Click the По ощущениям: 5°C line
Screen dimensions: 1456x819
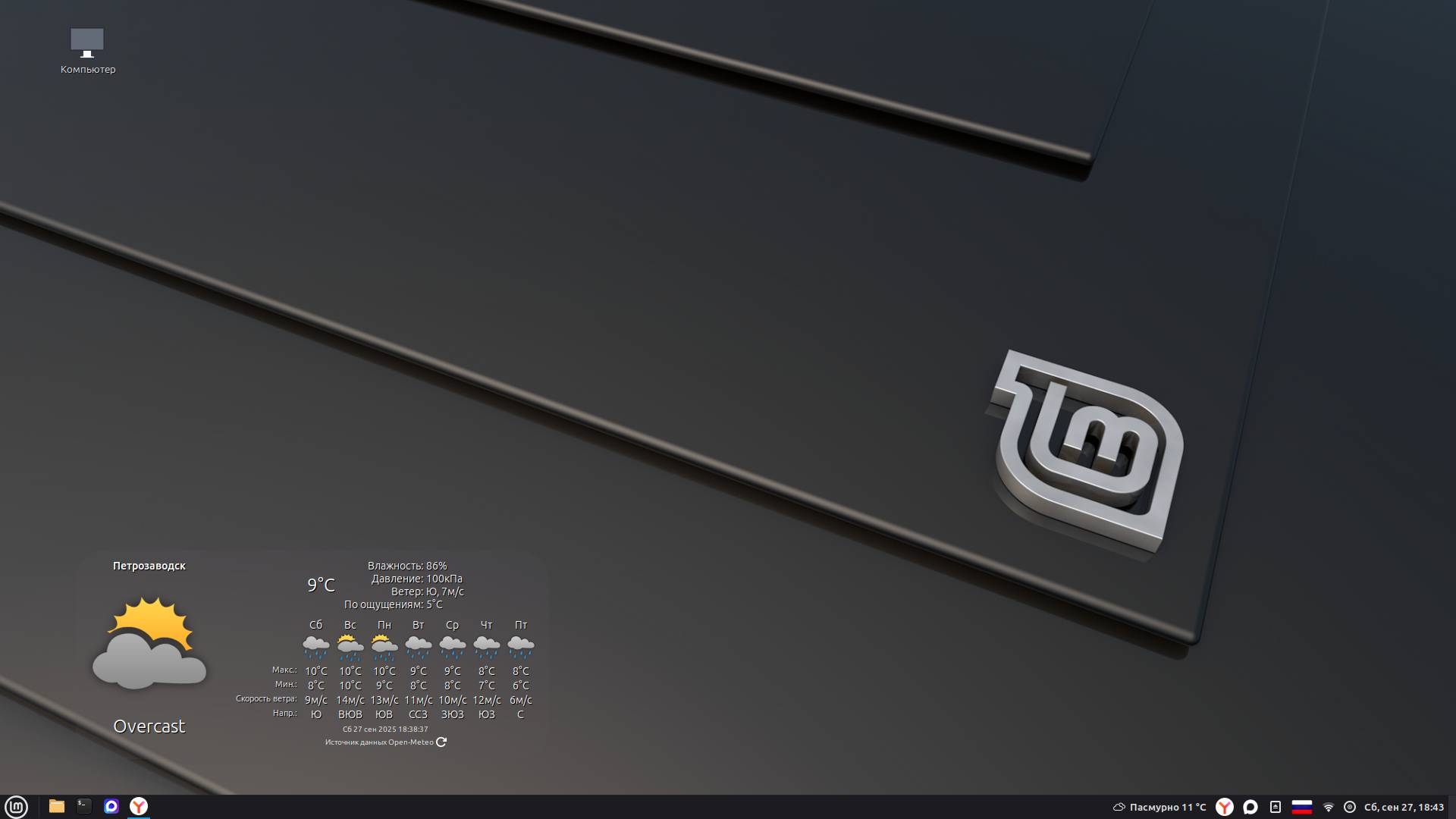click(394, 604)
